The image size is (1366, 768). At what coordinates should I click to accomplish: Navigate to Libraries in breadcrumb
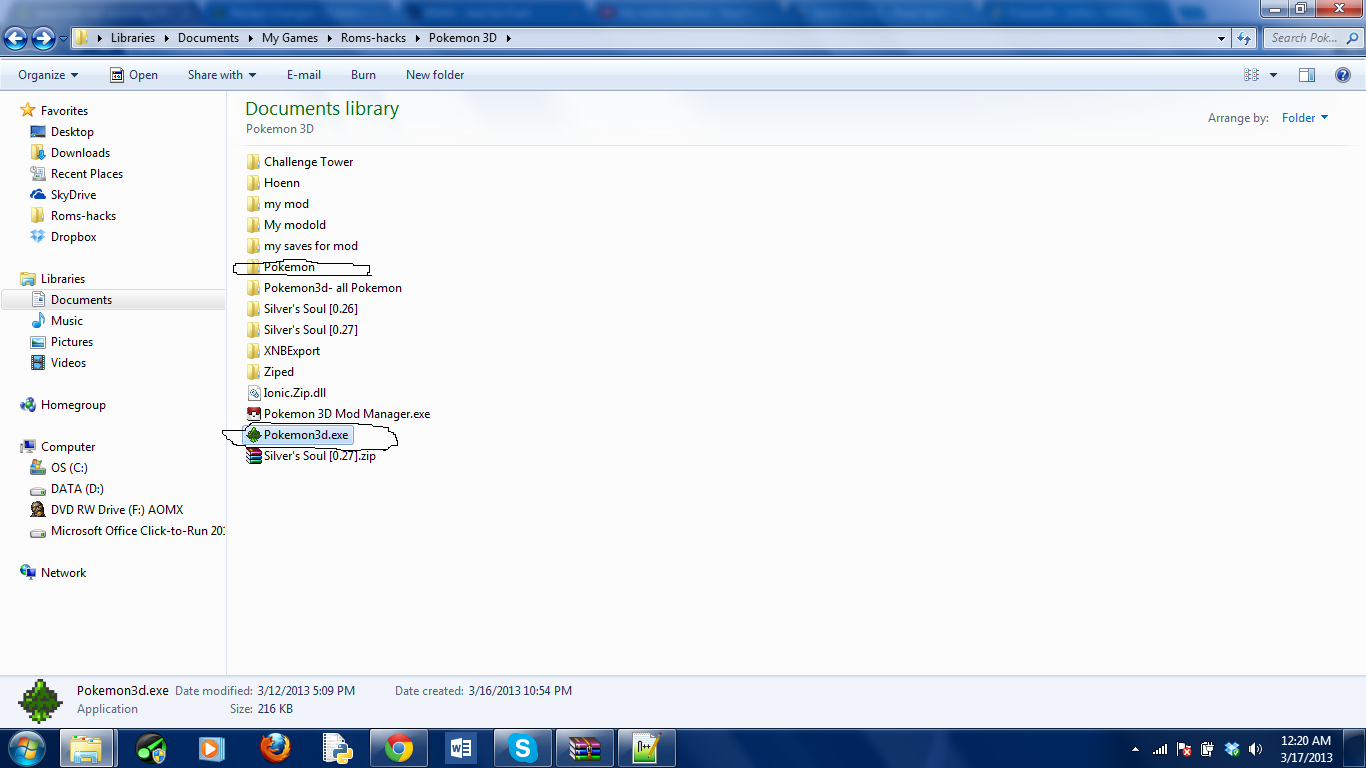pyautogui.click(x=133, y=38)
